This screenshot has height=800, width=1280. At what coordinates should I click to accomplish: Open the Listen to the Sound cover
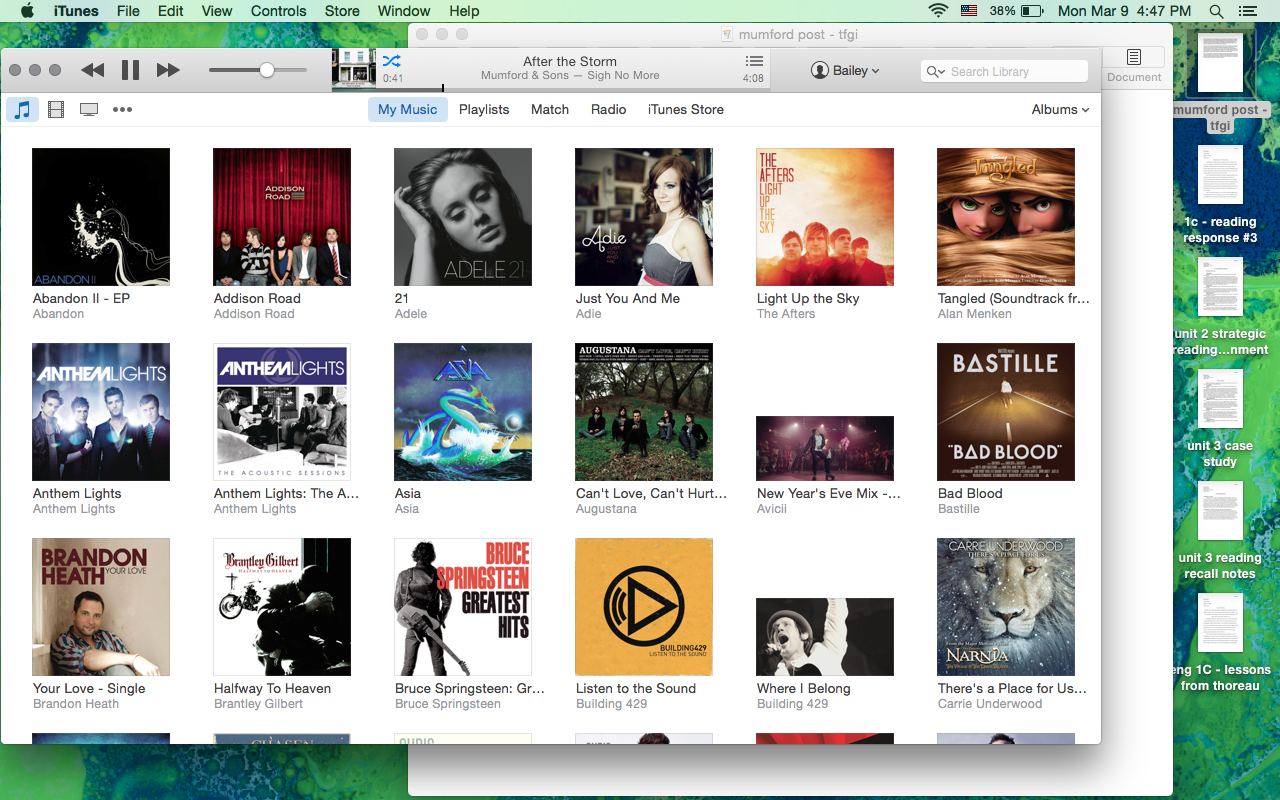pos(644,607)
